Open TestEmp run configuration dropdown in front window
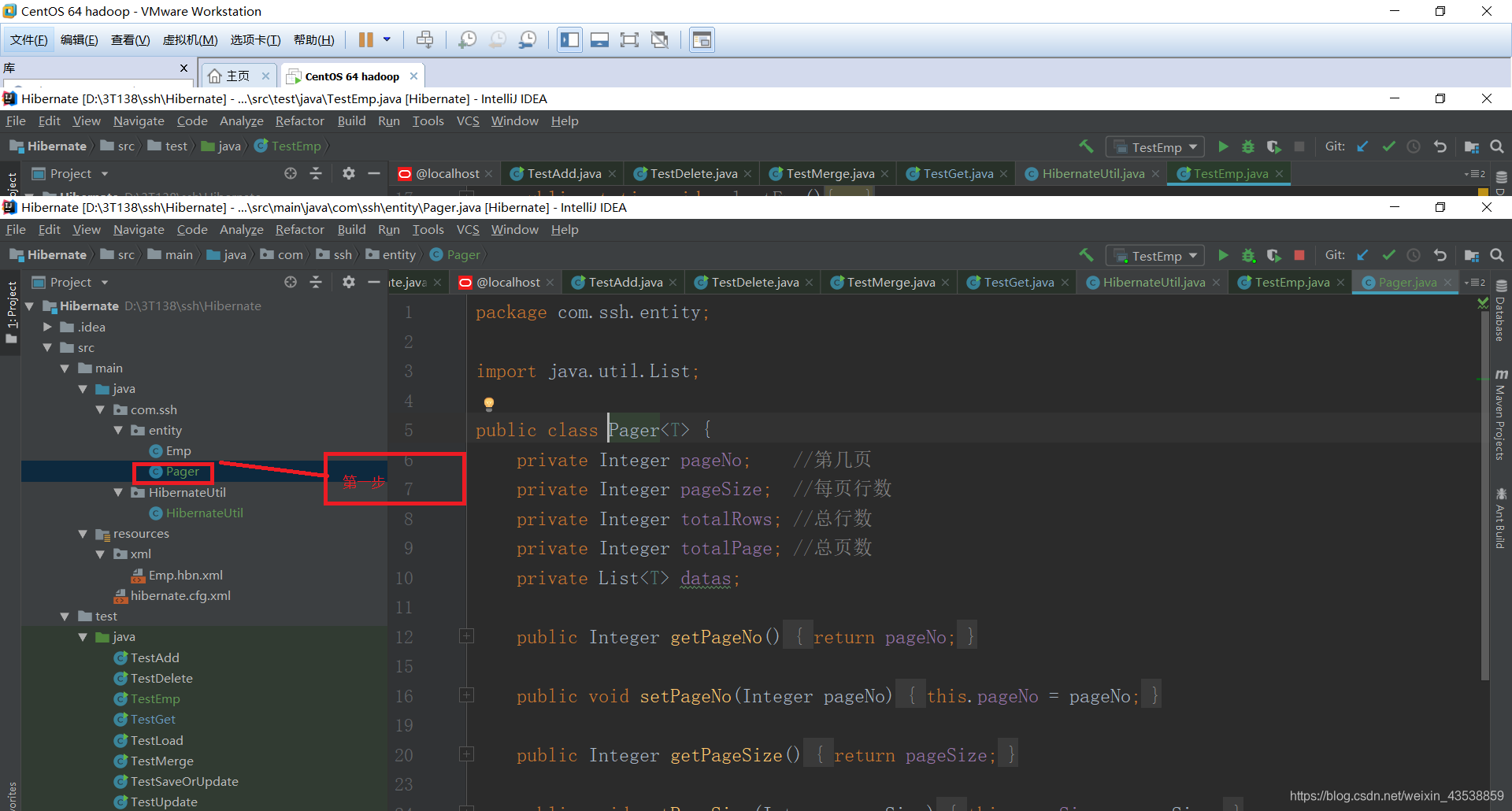The image size is (1512, 811). tap(1155, 256)
